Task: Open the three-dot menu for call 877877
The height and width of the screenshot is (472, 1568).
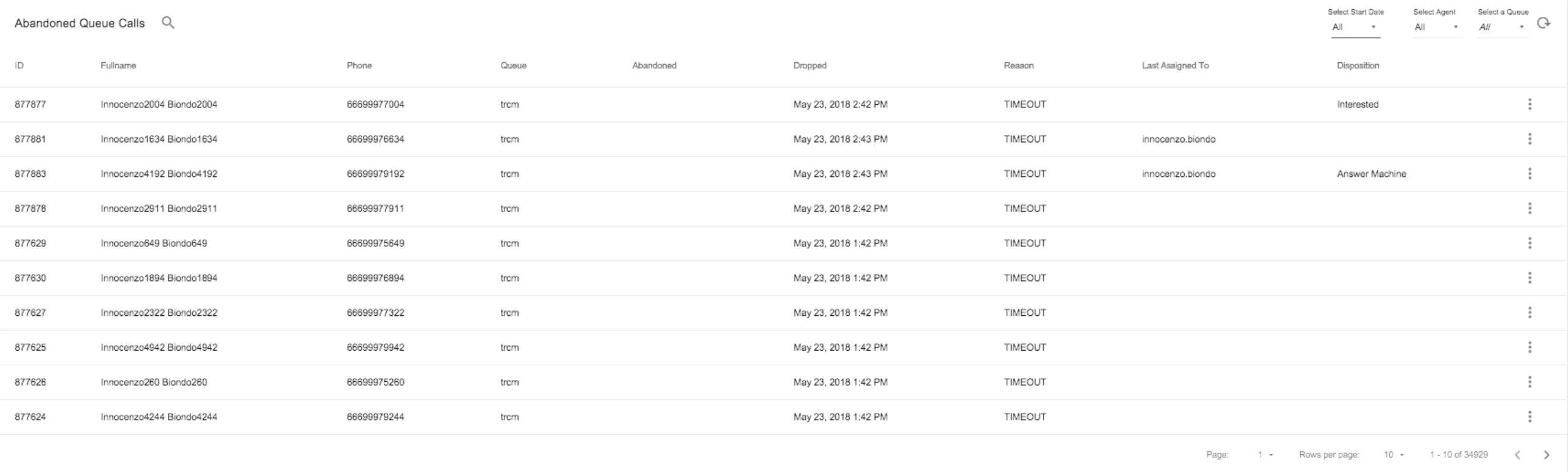Action: (x=1530, y=104)
